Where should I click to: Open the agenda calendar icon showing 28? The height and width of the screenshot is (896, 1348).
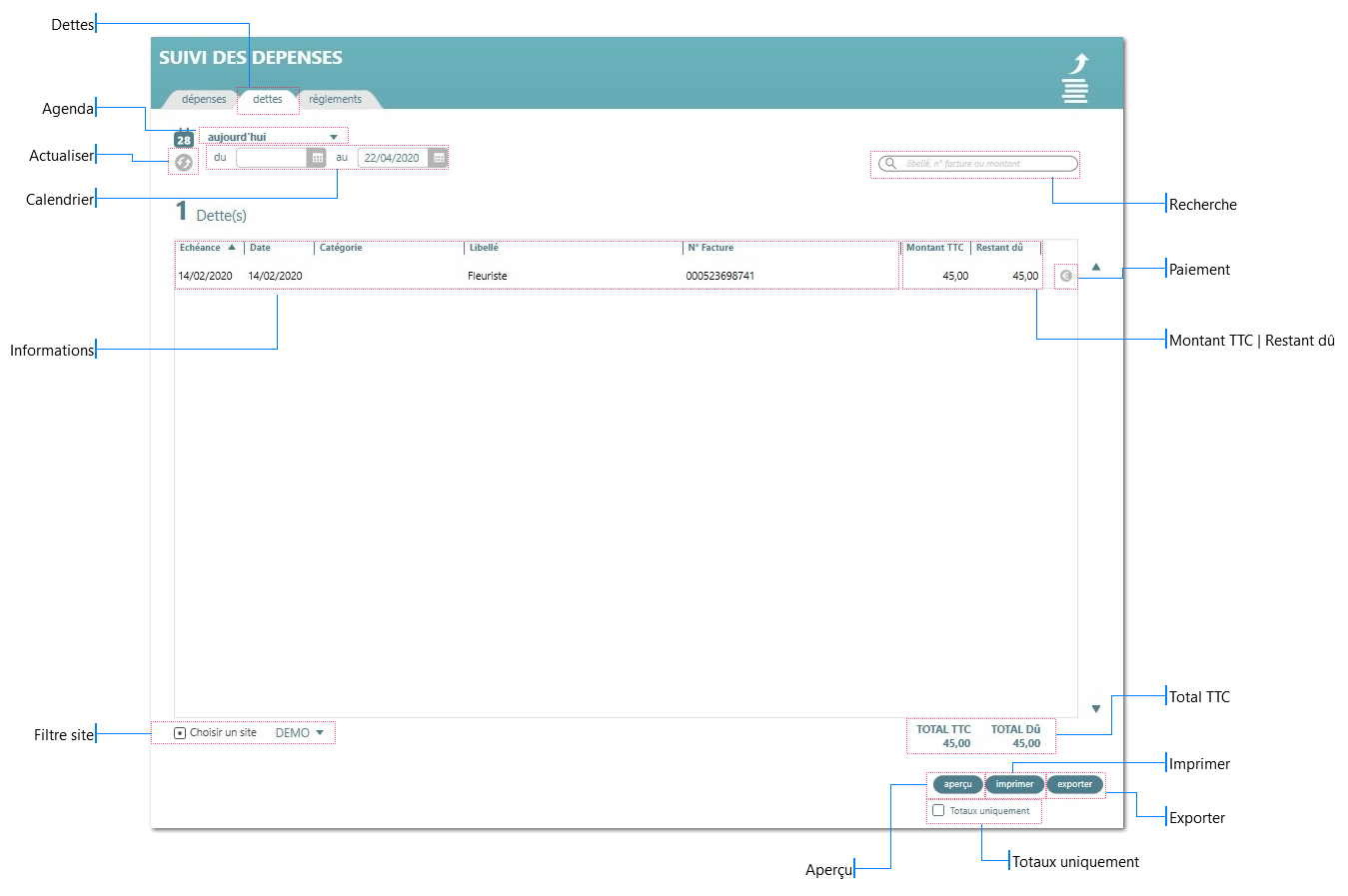click(184, 139)
